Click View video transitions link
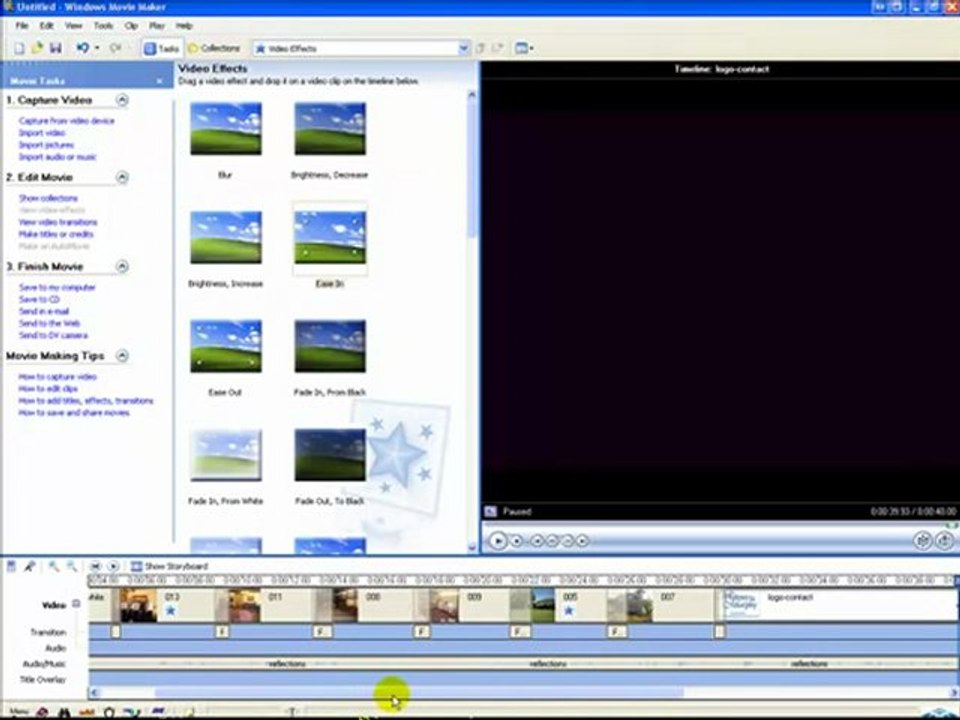 point(58,222)
